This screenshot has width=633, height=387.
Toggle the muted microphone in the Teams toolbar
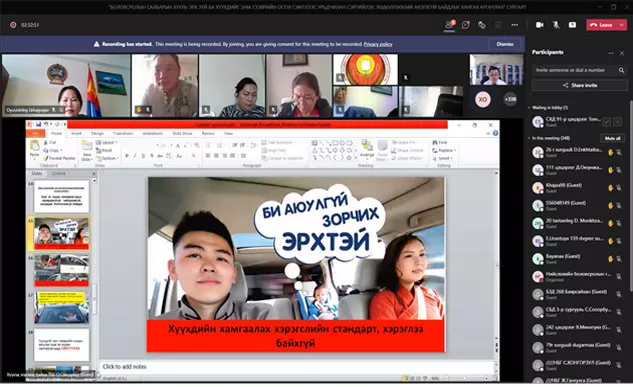[556, 25]
